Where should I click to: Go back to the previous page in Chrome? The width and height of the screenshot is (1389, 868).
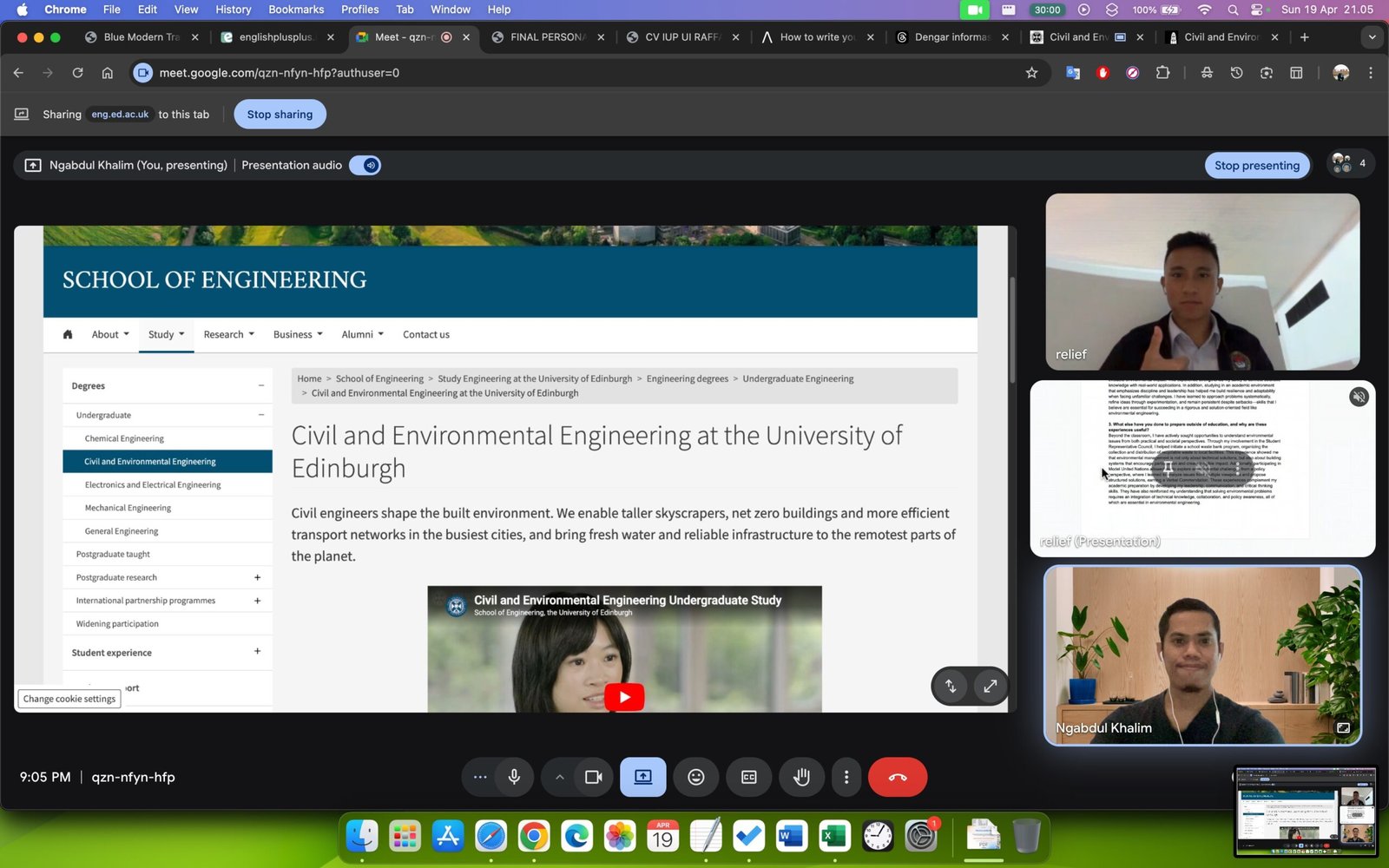coord(18,73)
